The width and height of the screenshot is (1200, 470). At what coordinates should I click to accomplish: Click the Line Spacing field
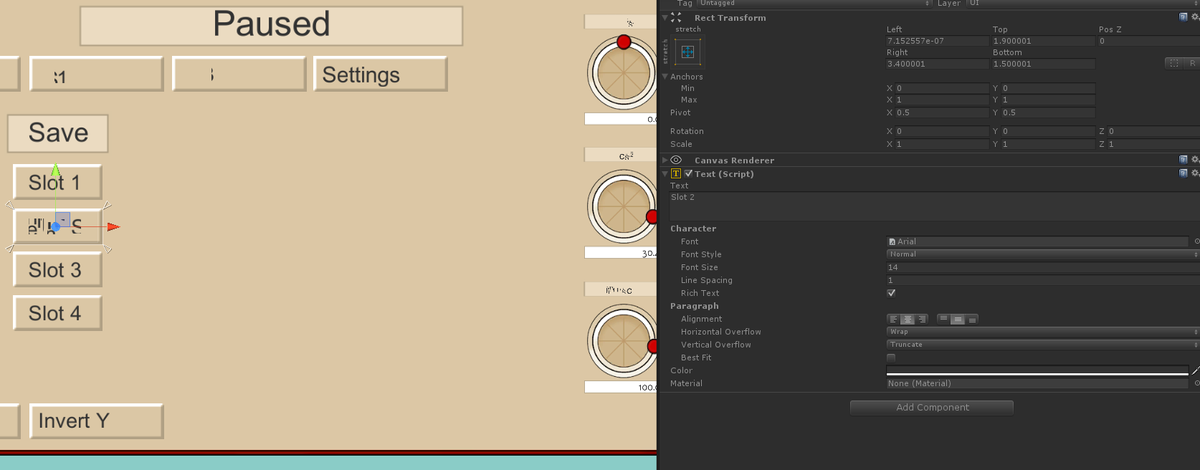click(x=1043, y=280)
